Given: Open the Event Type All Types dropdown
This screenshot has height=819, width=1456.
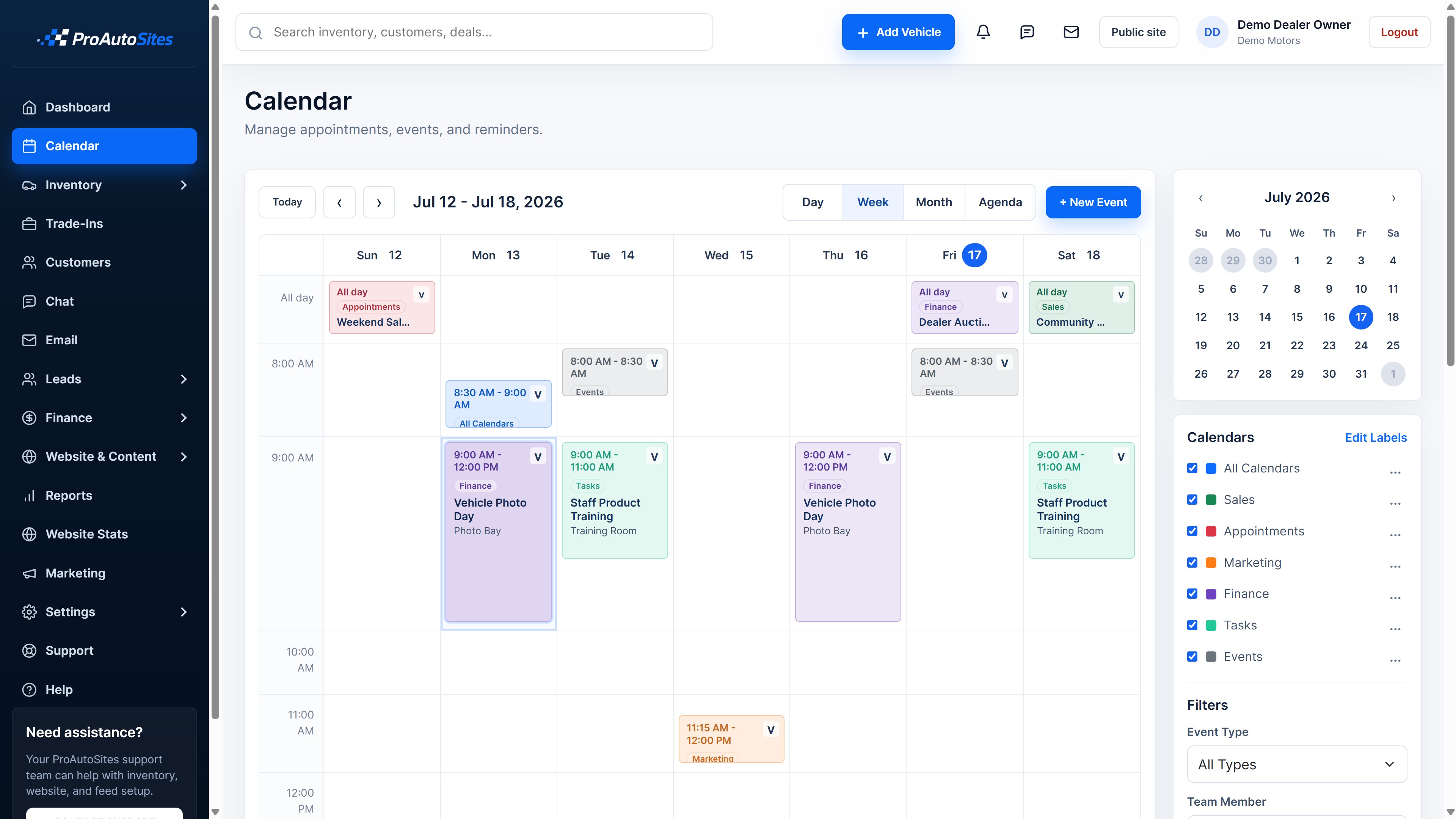Looking at the screenshot, I should click(1297, 765).
